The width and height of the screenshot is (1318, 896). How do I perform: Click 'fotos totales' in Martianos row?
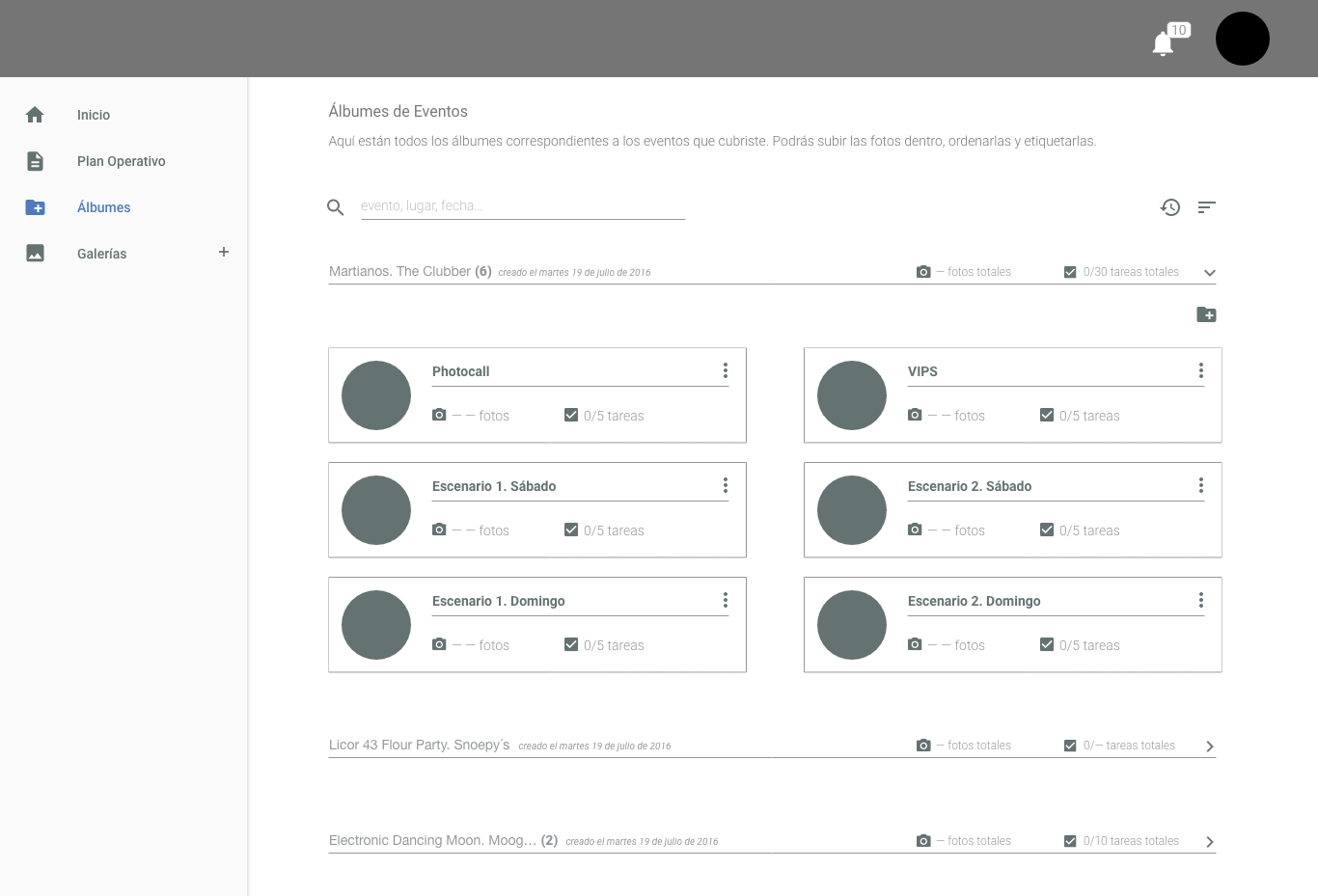pyautogui.click(x=979, y=272)
